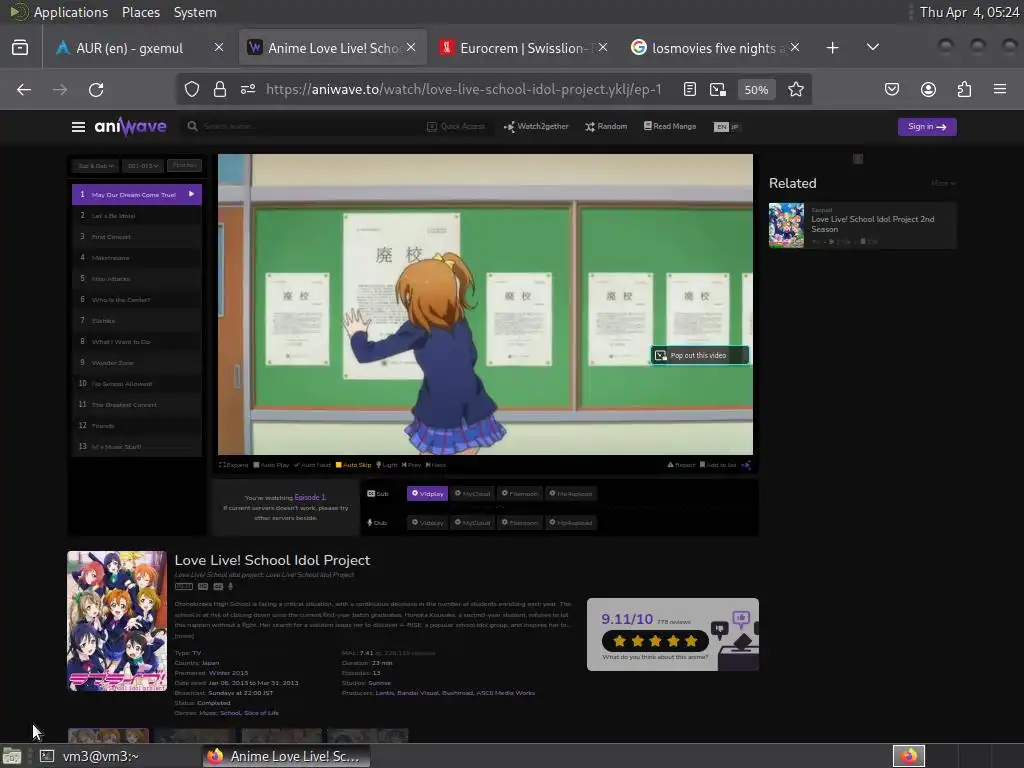Image resolution: width=1024 pixels, height=768 pixels.
Task: Toggle the Light bulb option
Action: tap(387, 465)
